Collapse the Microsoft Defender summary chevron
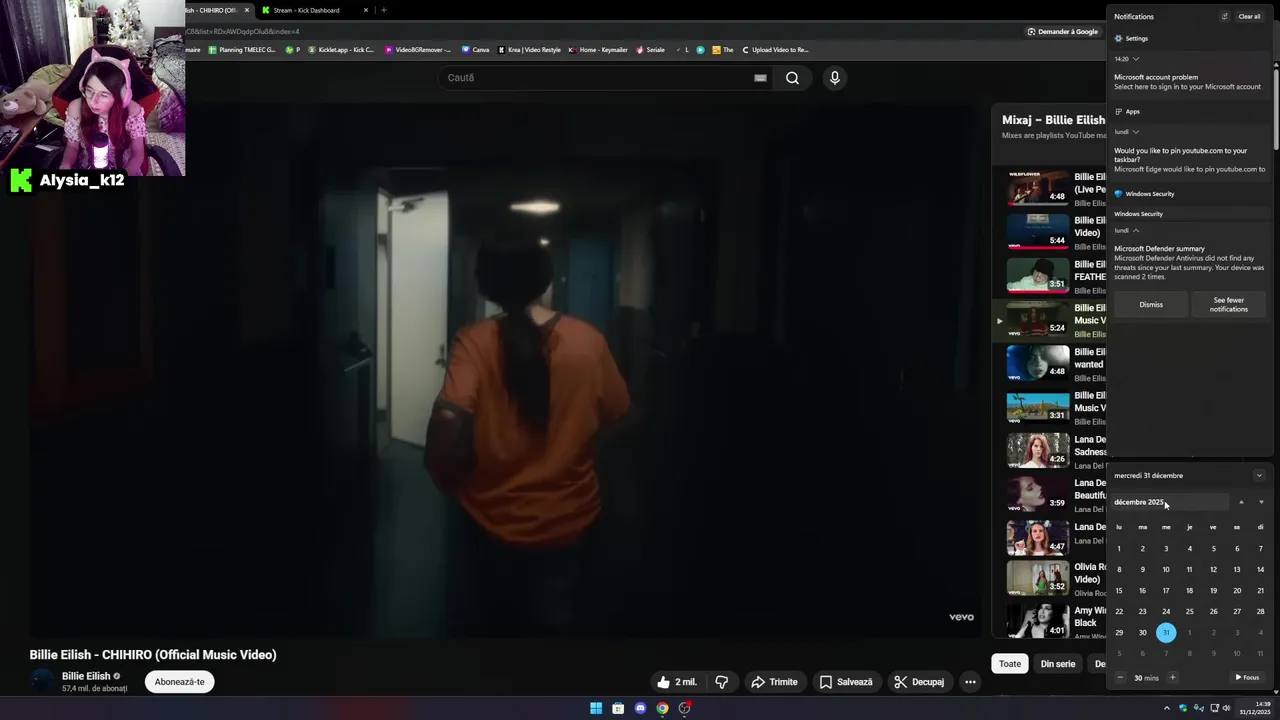Image resolution: width=1280 pixels, height=720 pixels. coord(1136,230)
